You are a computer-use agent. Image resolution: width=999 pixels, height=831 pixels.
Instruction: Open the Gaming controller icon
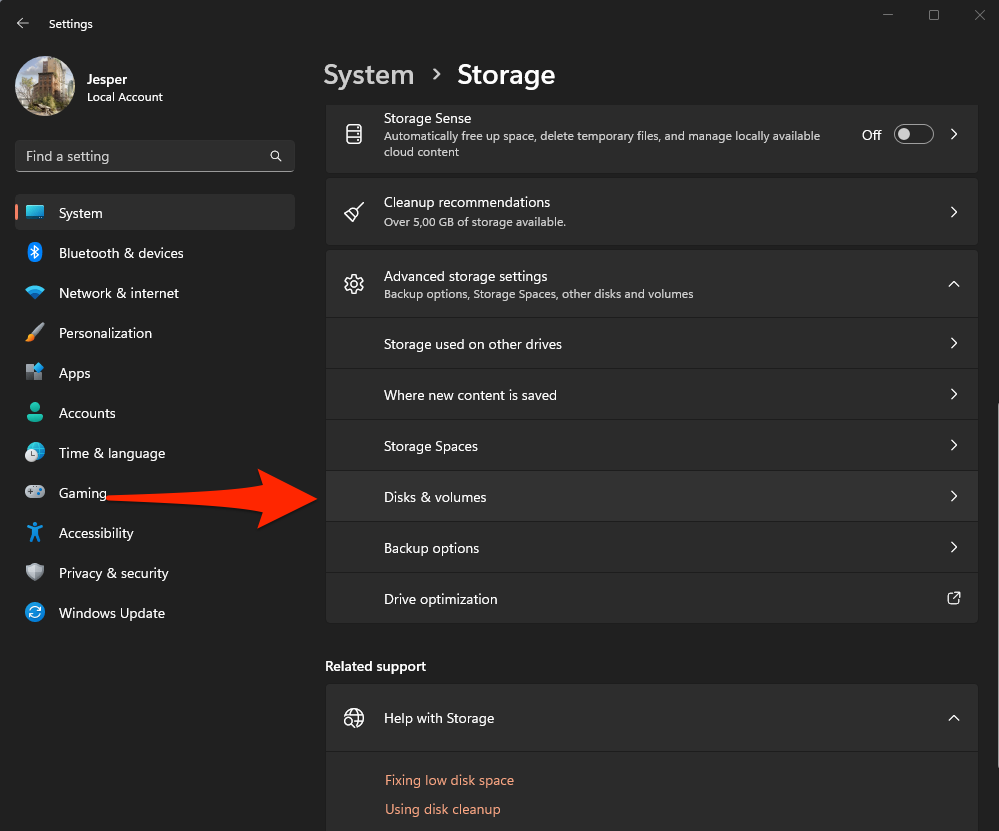[35, 492]
